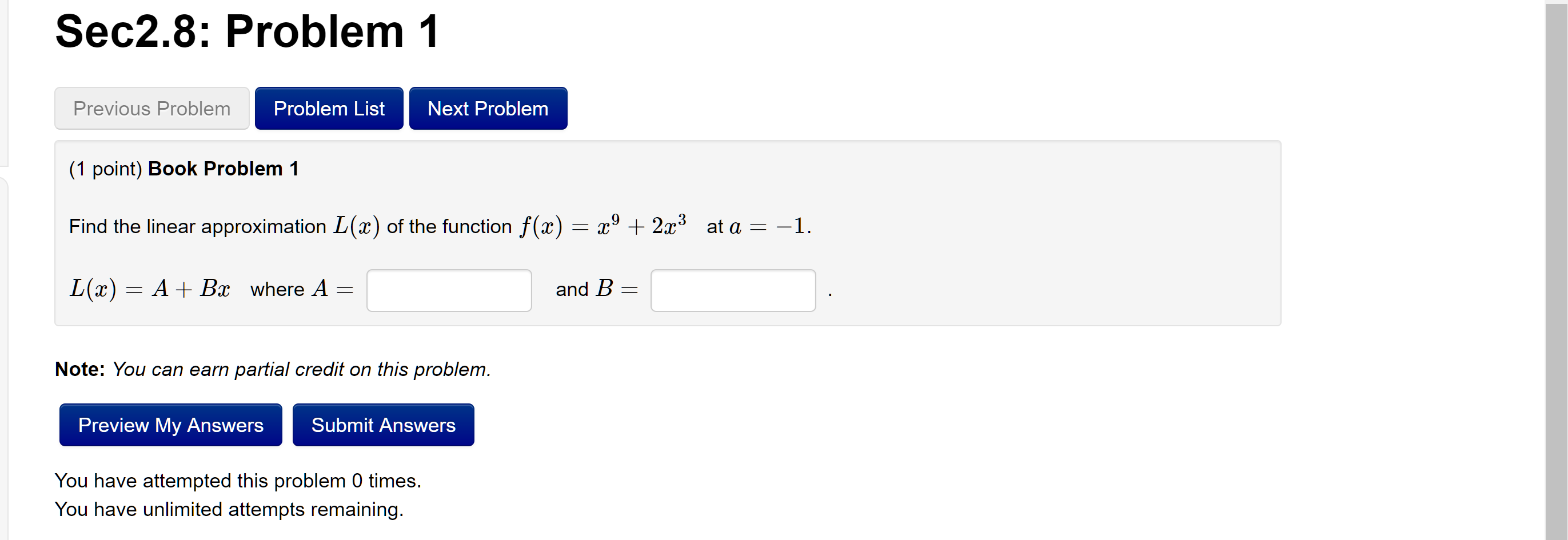Advance to the Next Problem
1568x540 pixels.
point(488,108)
